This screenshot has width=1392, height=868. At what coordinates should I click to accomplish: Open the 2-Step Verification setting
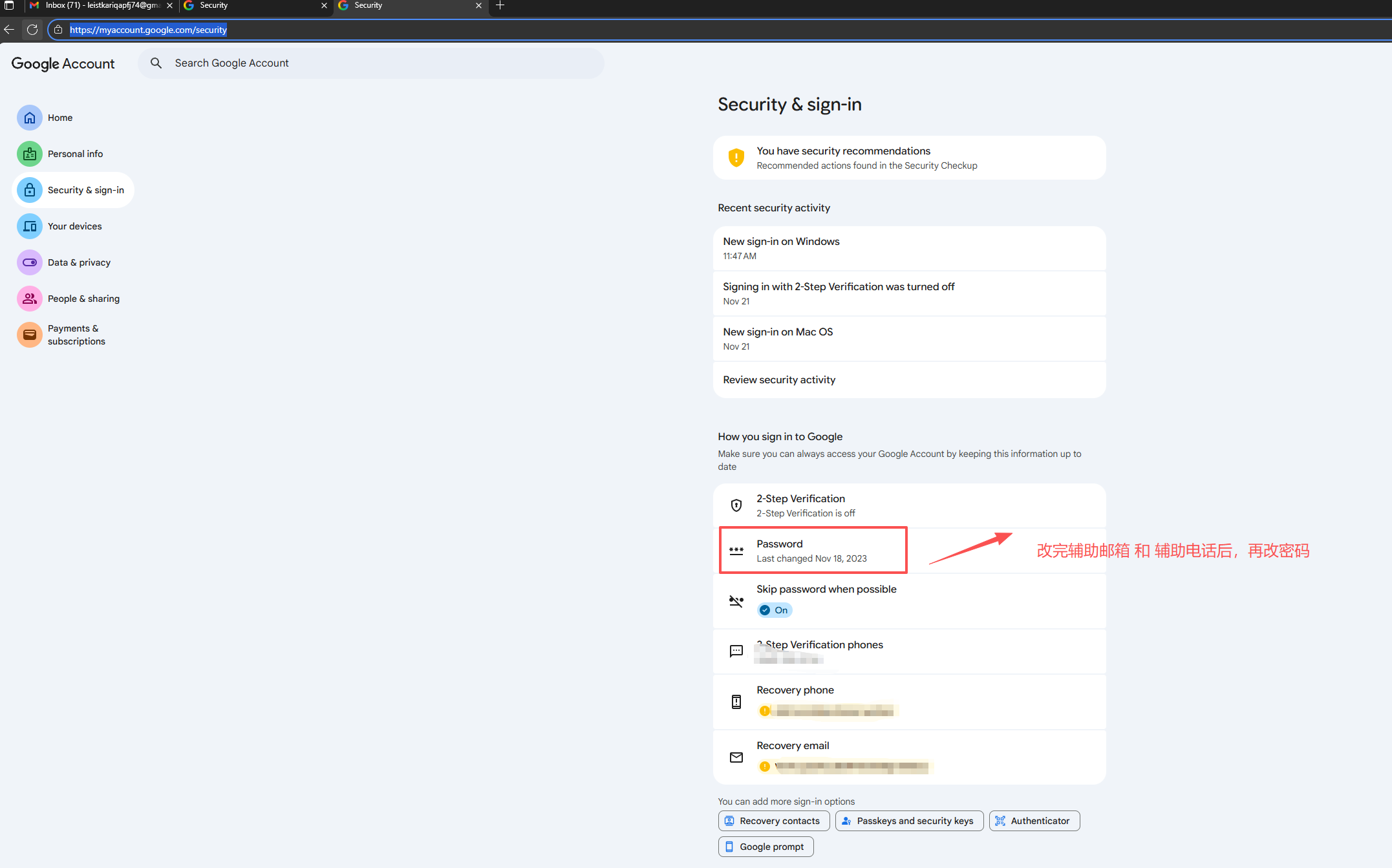908,505
